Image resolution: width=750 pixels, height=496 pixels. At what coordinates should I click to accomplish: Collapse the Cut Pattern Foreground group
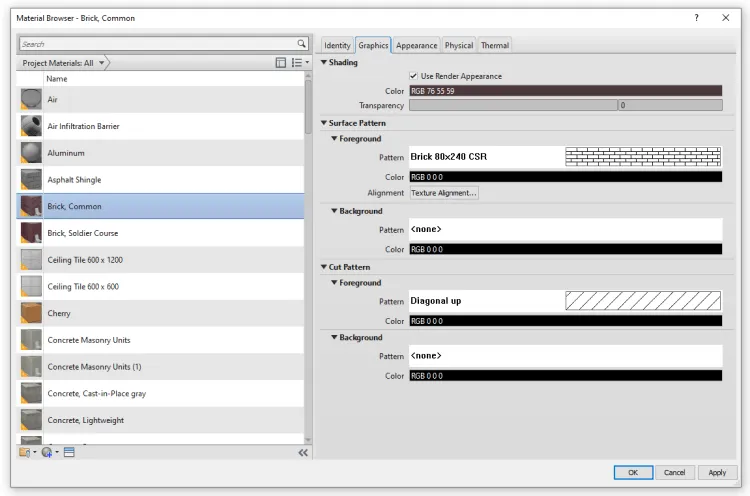[x=334, y=283]
